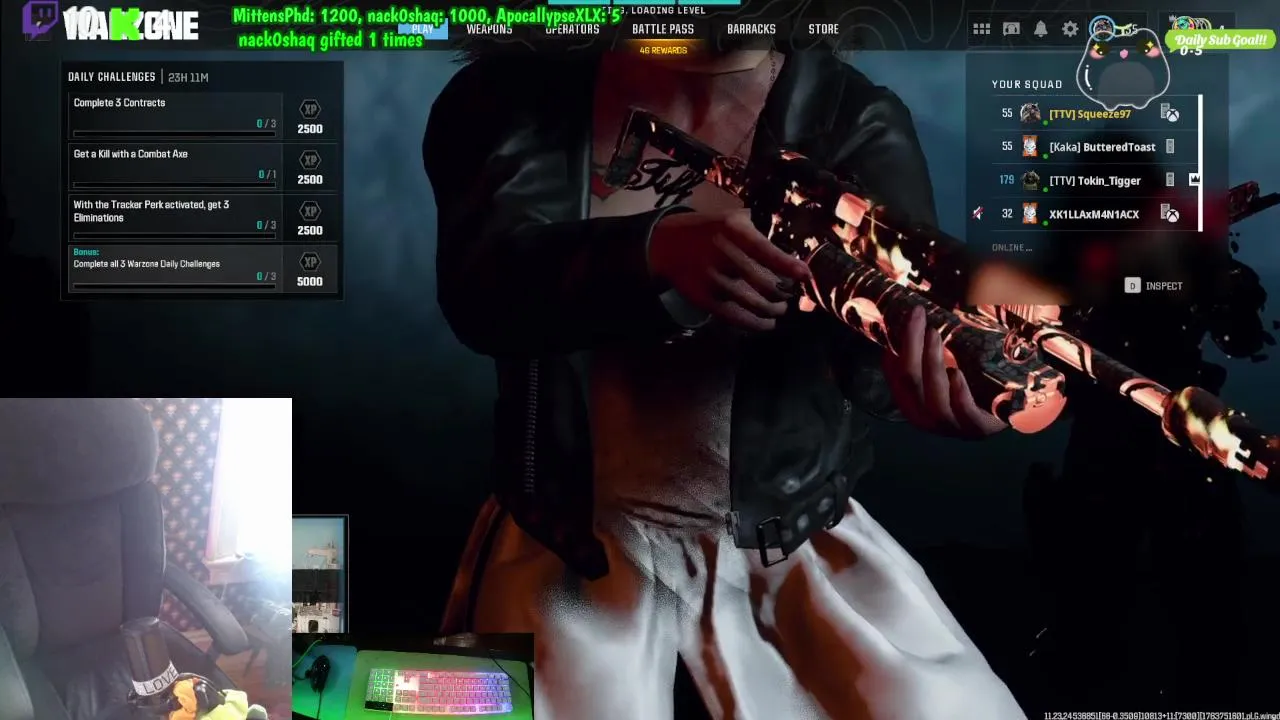Click the XP badge for Tracker Perk challenge
Screen dimensions: 1280x720
tap(310, 211)
